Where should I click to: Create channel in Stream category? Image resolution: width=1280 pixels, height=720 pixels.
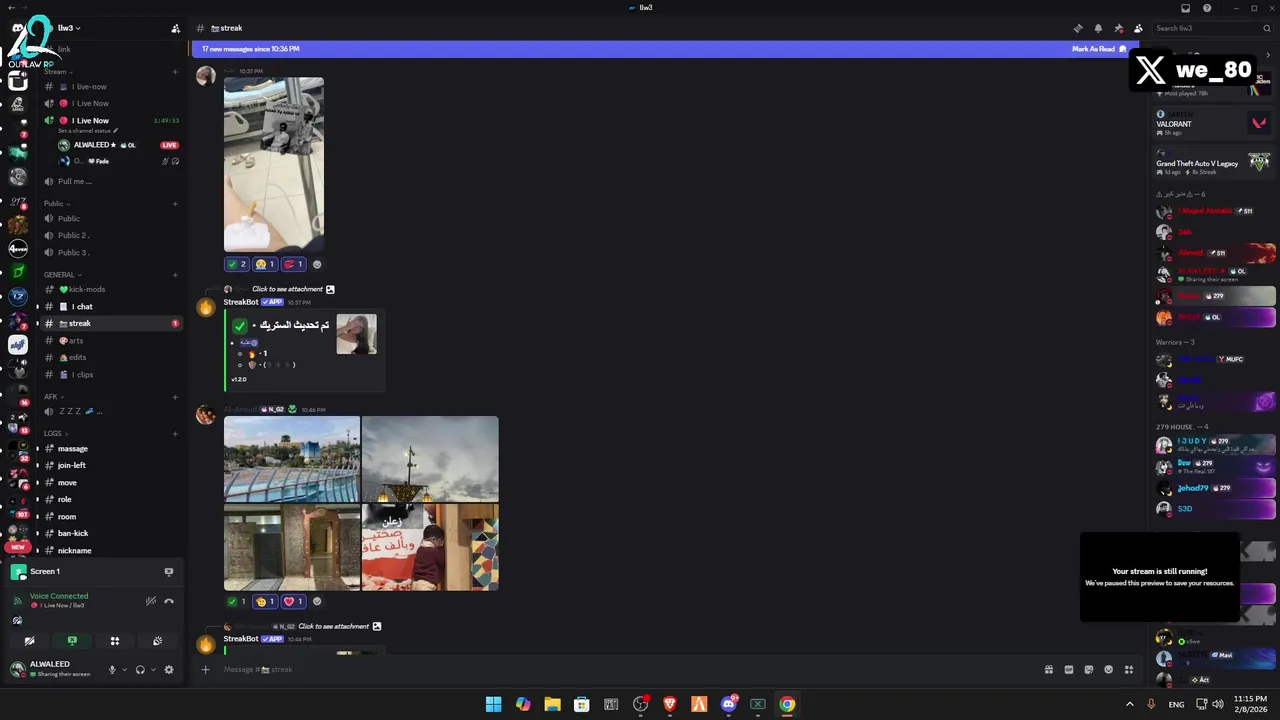(175, 72)
